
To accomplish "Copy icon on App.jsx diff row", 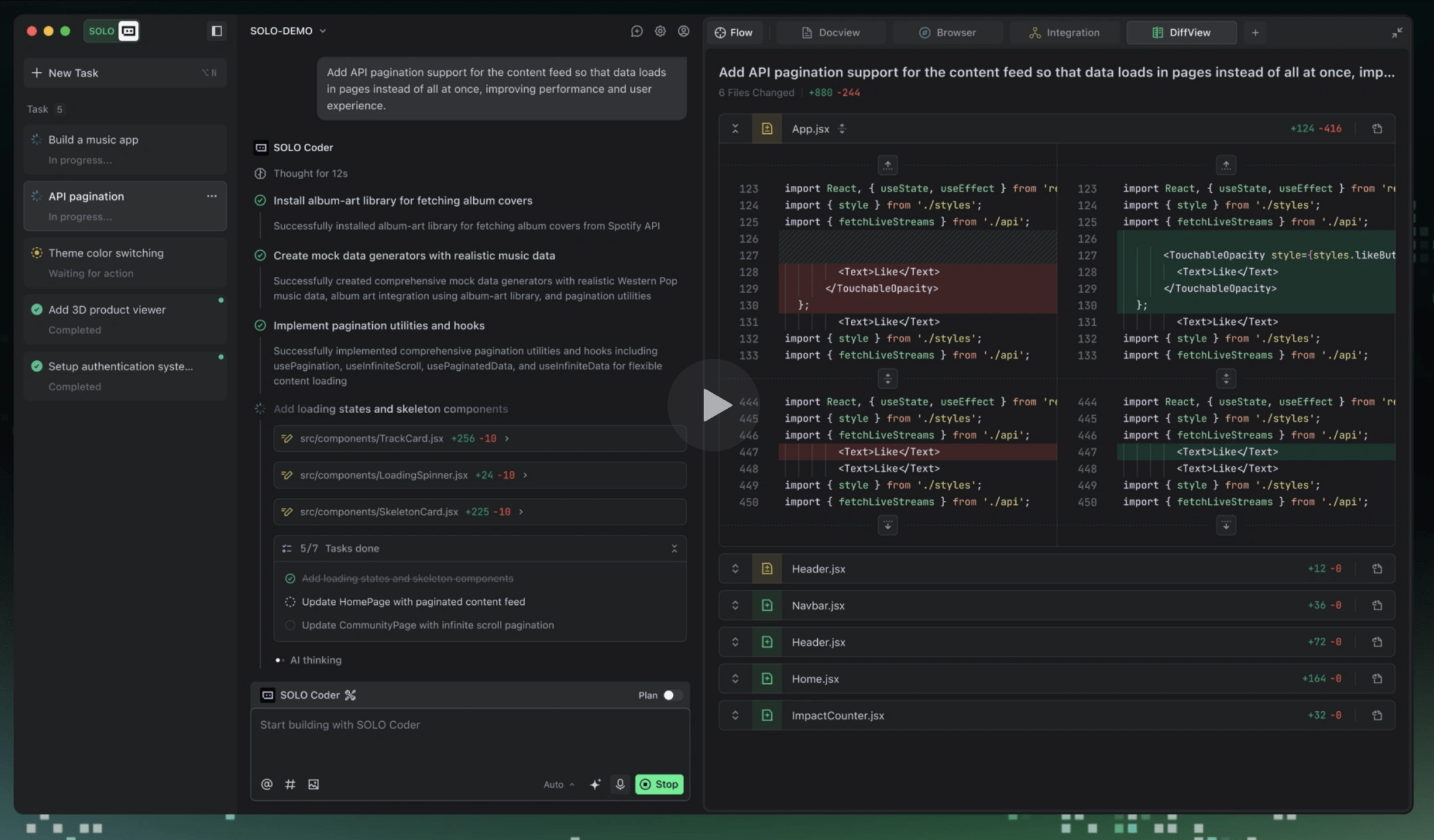I will (1377, 129).
